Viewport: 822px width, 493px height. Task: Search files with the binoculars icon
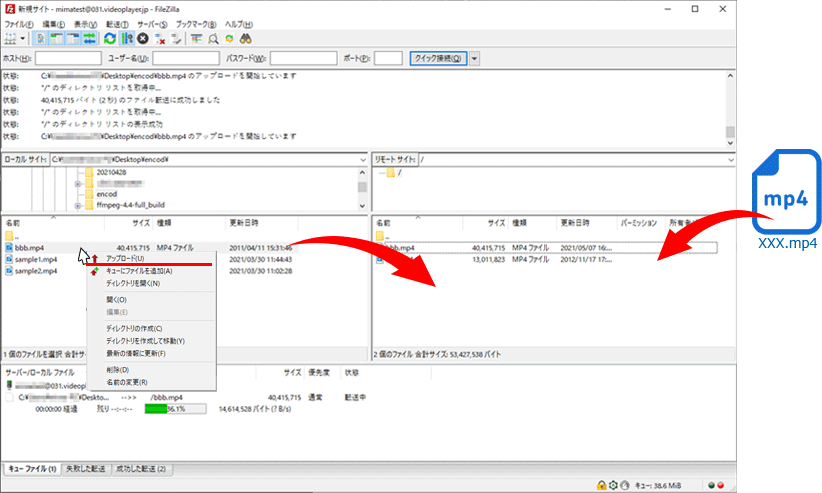pos(245,38)
